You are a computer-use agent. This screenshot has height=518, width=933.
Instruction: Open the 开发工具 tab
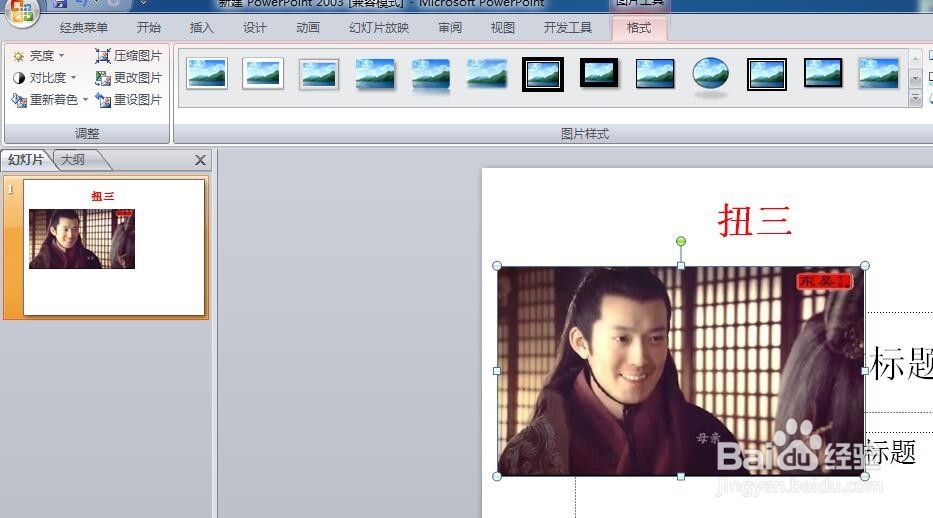[568, 27]
